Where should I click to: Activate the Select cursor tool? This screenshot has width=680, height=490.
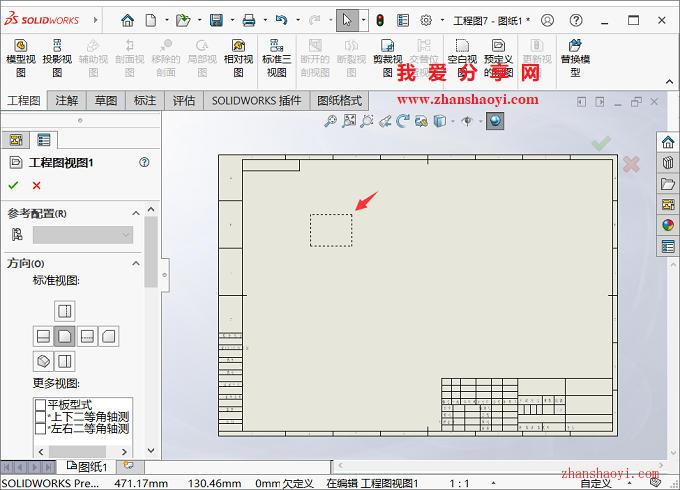click(x=347, y=20)
